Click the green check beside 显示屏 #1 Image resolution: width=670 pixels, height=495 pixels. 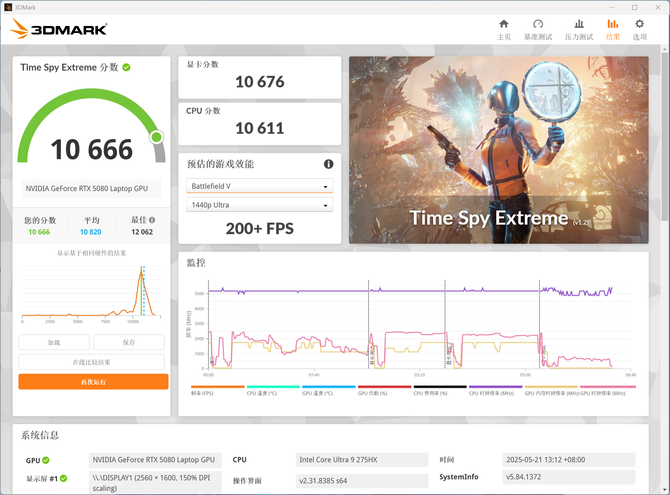point(63,478)
